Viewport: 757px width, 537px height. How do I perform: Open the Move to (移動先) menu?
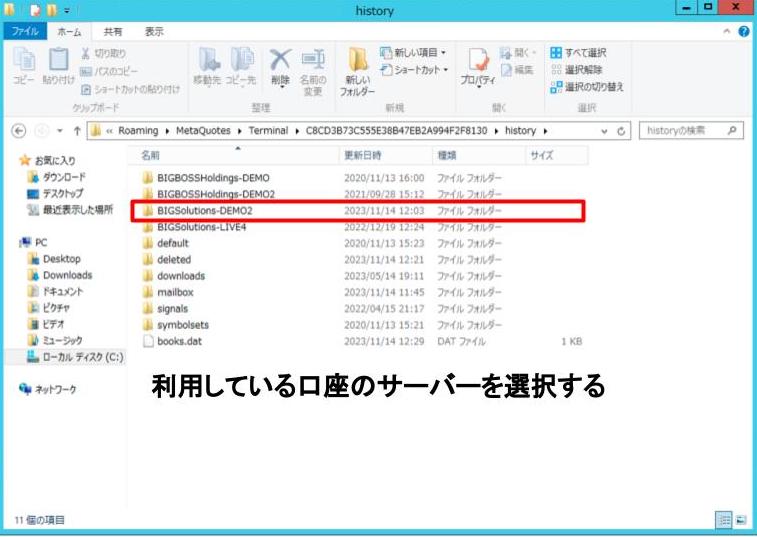[207, 68]
